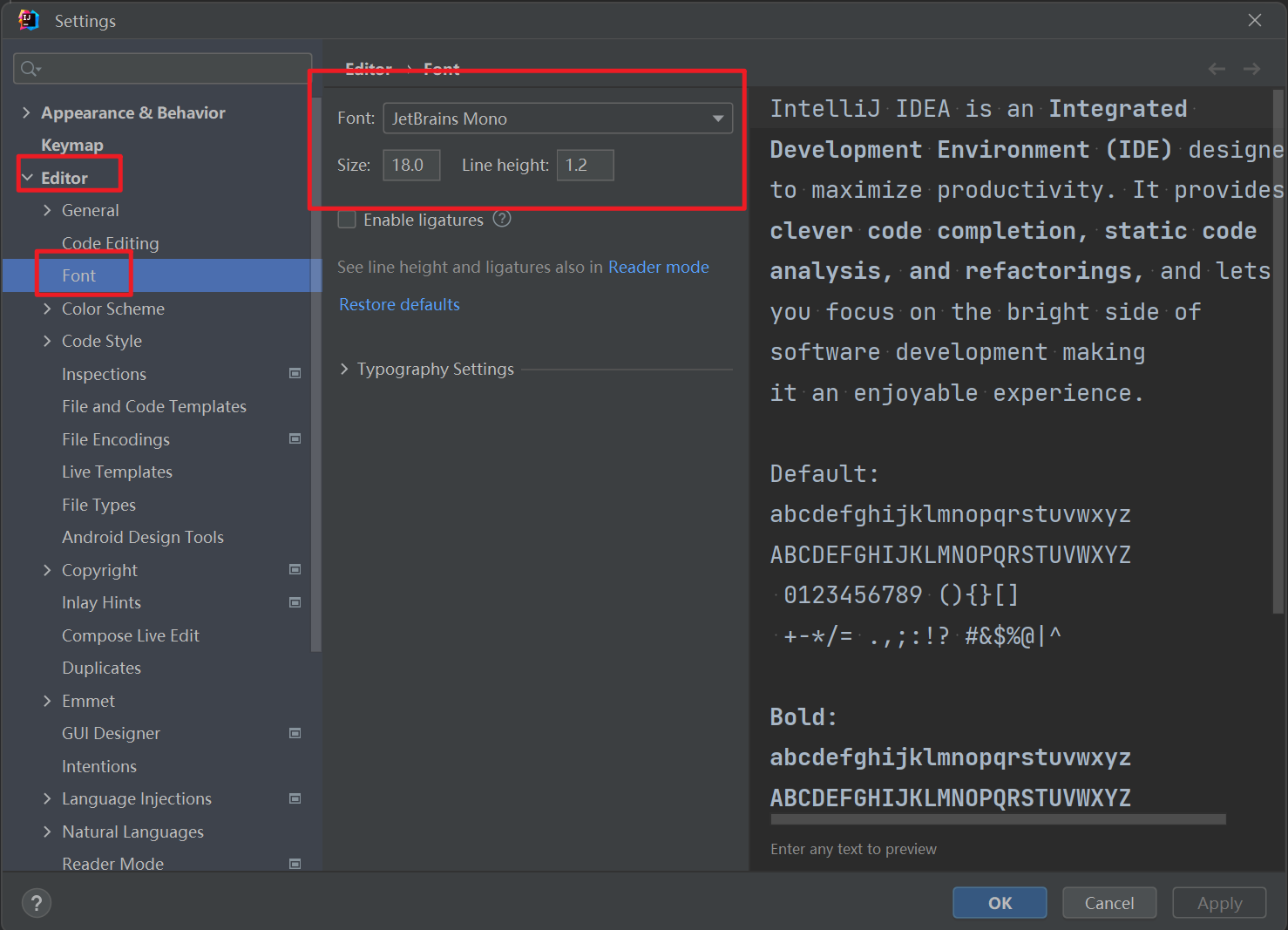Screen dimensions: 1288x930
Task: Open File Types settings page
Action: [98, 505]
